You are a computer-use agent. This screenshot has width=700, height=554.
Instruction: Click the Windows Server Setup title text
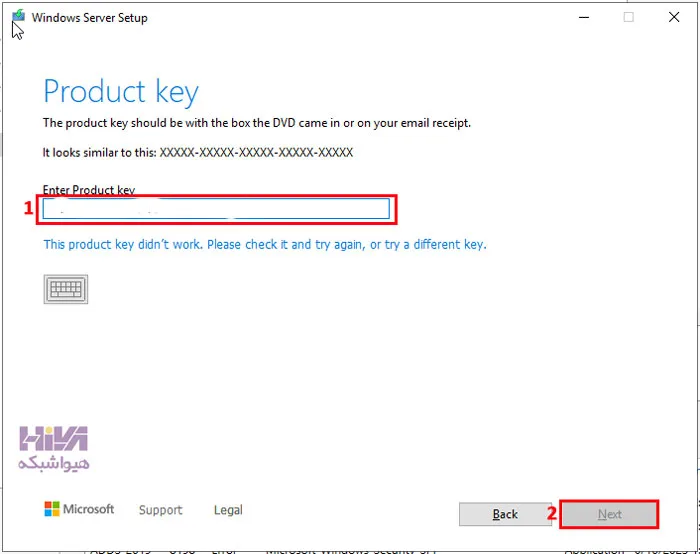89,18
